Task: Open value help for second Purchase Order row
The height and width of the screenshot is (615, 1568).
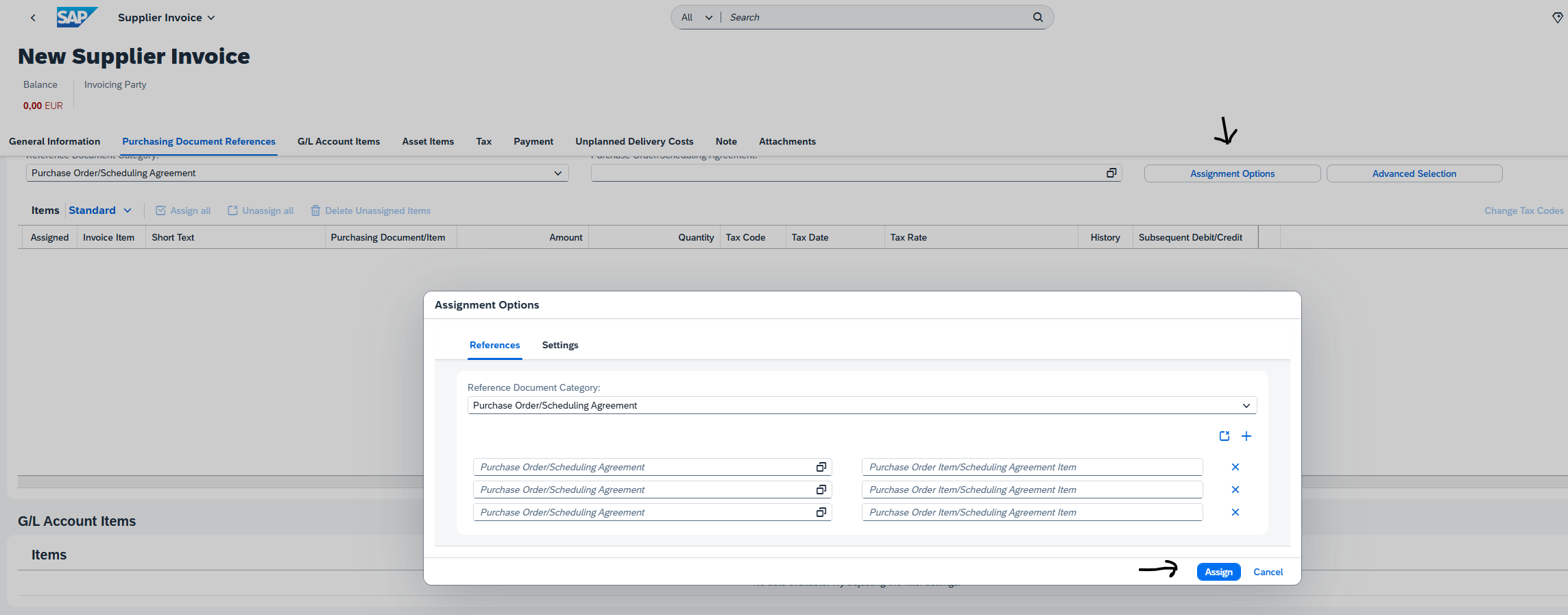Action: click(821, 490)
